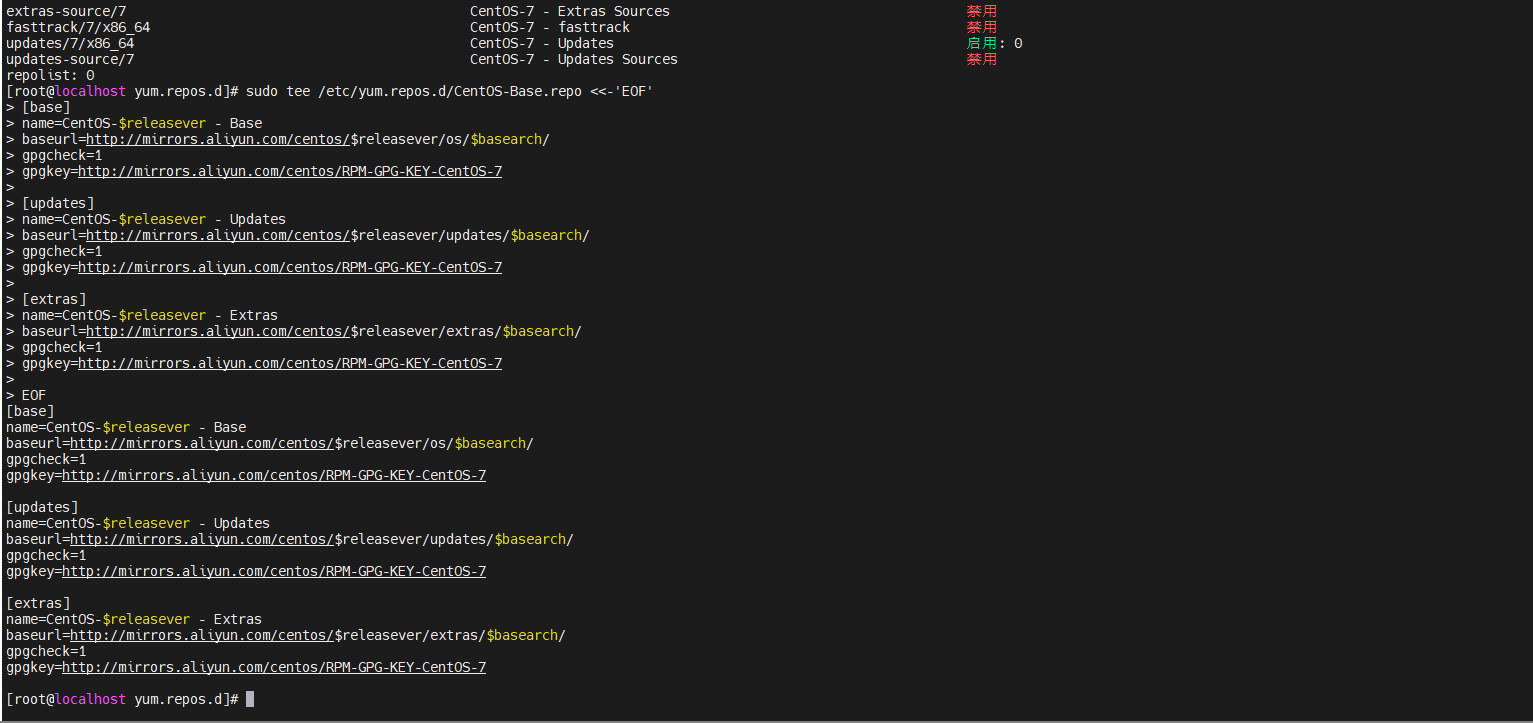This screenshot has width=1533, height=723.
Task: Click the 禁用 label next to extras-source/7
Action: coord(981,10)
